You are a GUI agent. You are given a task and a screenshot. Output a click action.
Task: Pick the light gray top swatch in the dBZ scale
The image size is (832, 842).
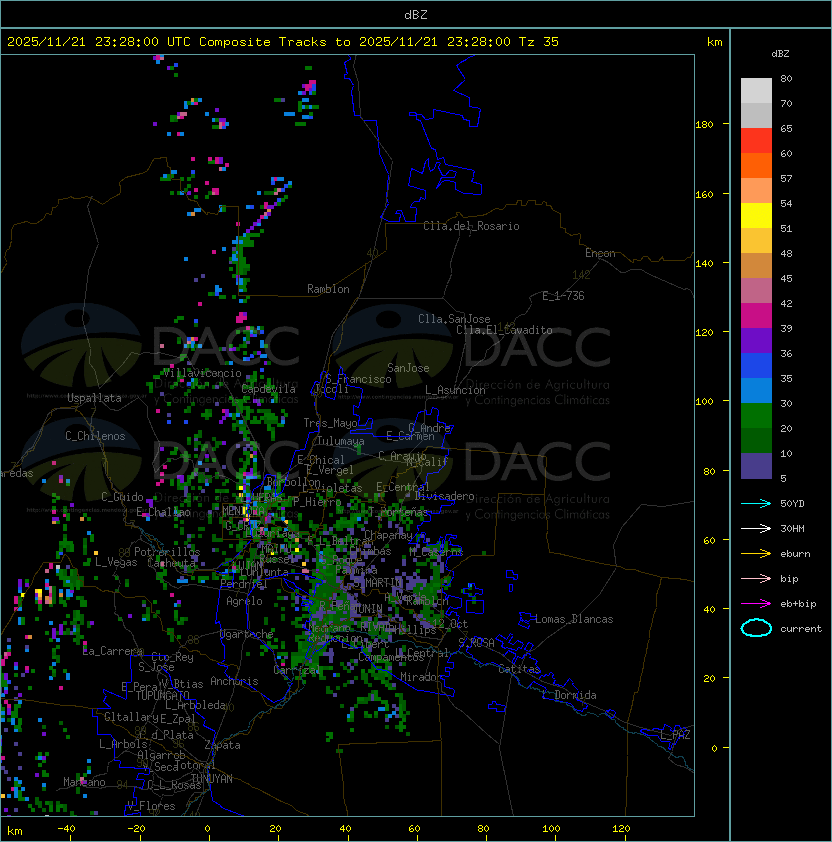(756, 90)
